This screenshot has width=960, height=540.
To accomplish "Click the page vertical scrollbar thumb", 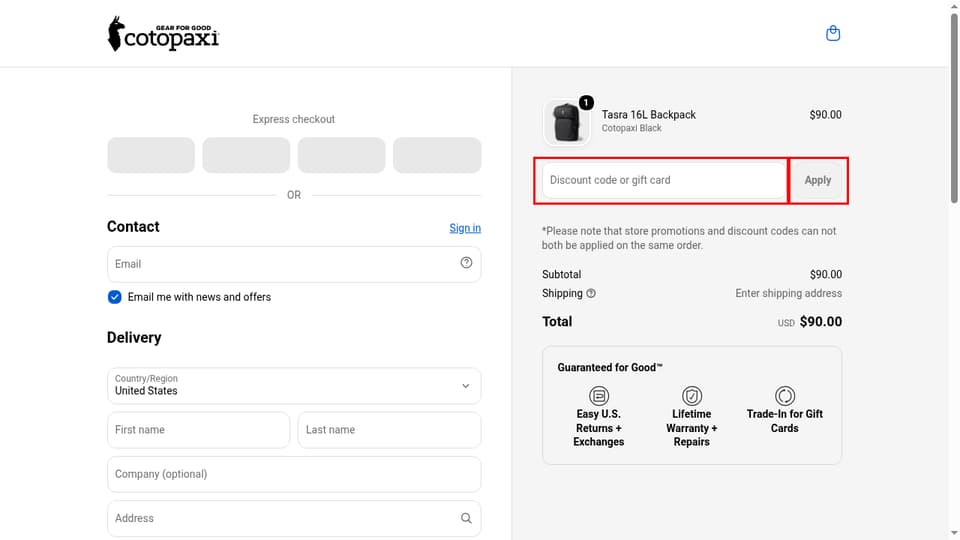I will (954, 107).
